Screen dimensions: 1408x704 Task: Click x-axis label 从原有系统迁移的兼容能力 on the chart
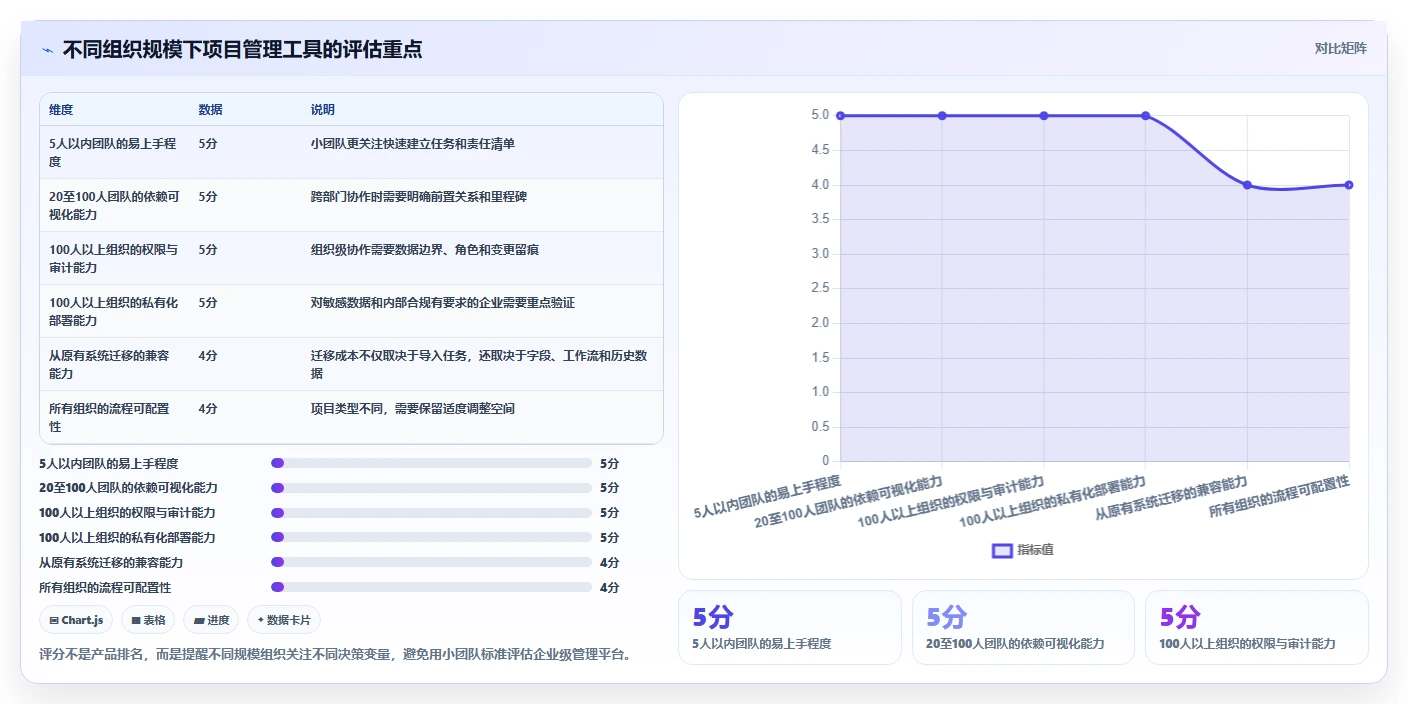[x=1170, y=498]
